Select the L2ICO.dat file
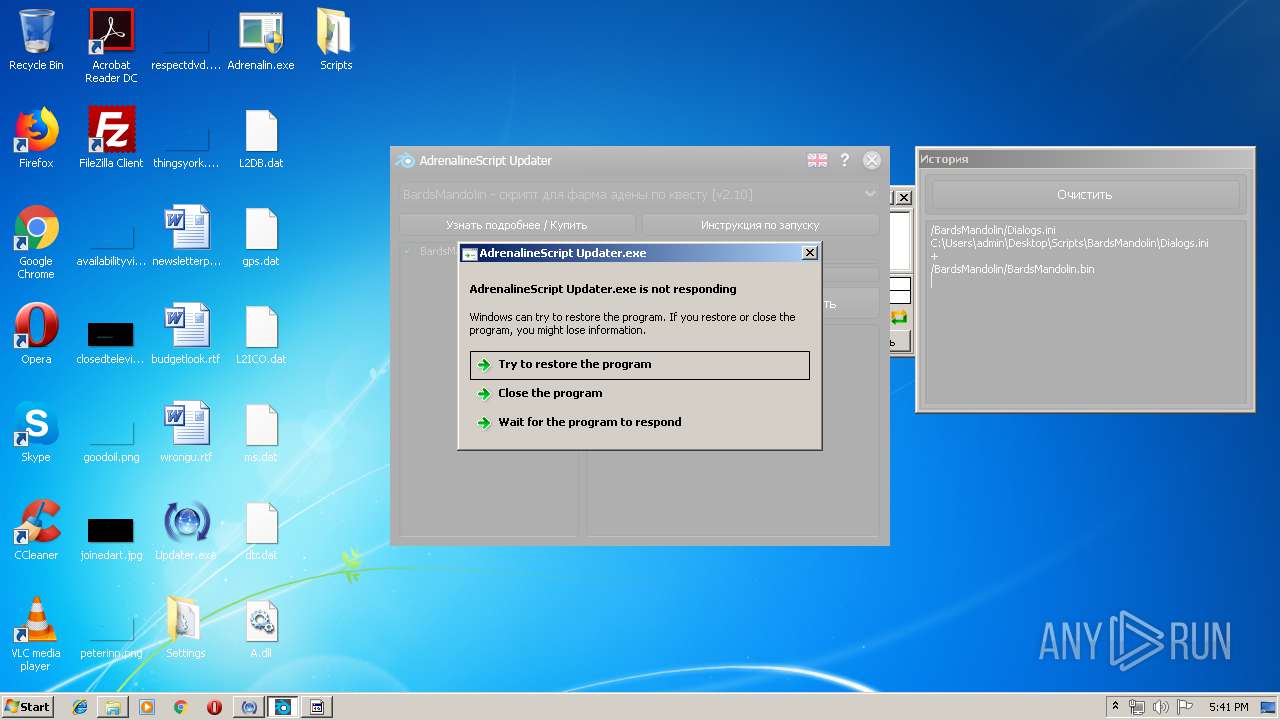This screenshot has width=1280, height=720. tap(261, 334)
